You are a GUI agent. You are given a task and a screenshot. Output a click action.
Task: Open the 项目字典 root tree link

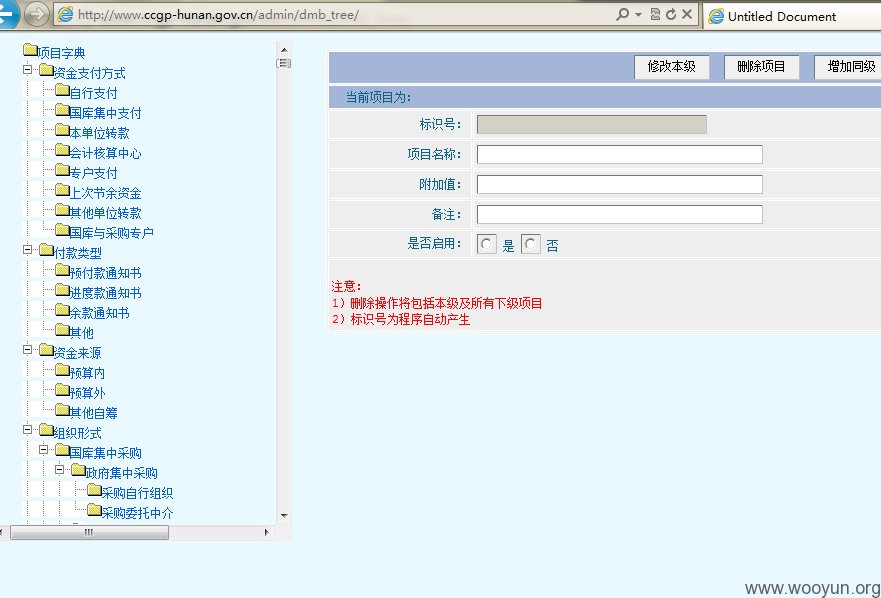[62, 53]
